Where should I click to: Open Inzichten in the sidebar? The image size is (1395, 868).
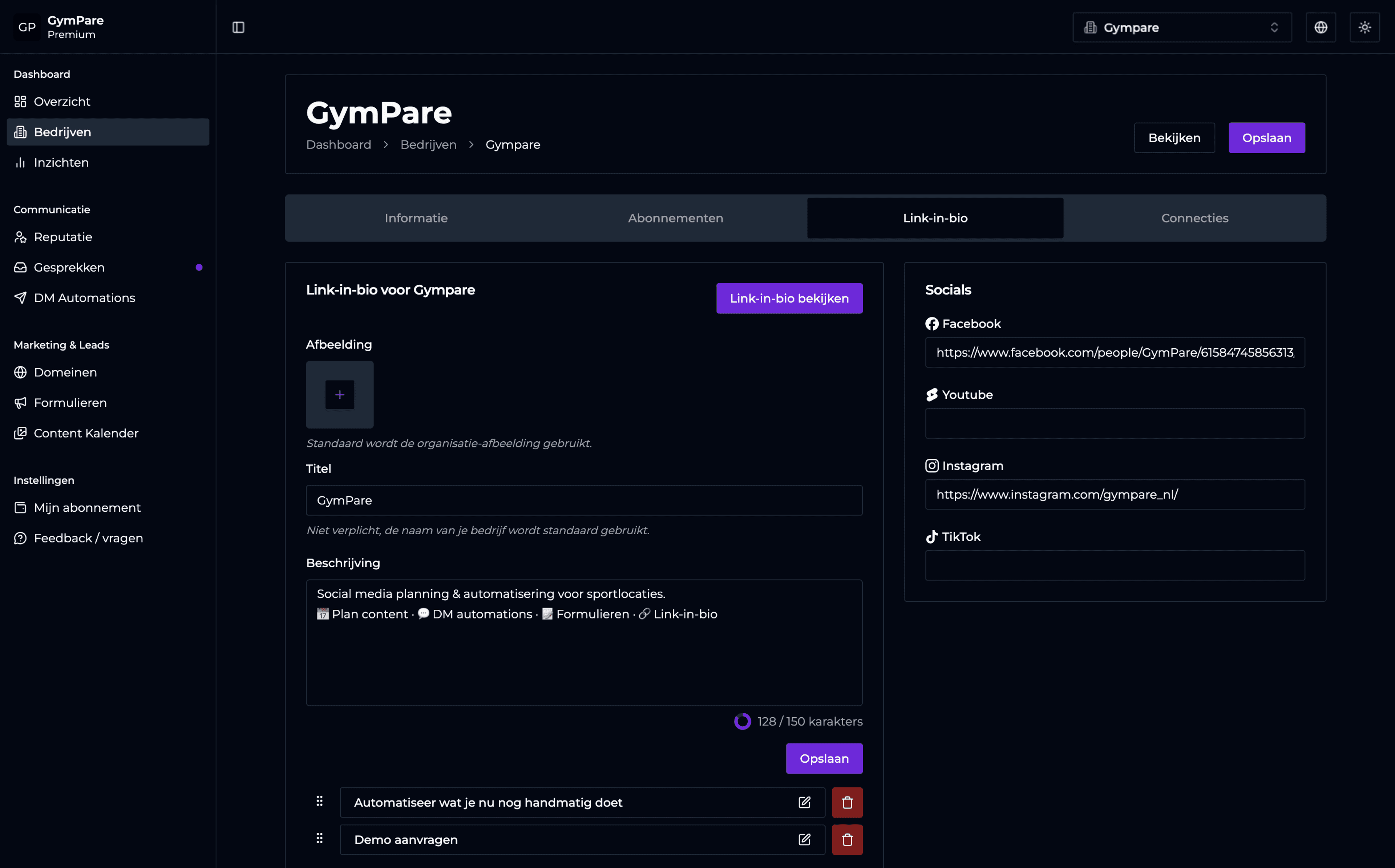(x=108, y=162)
